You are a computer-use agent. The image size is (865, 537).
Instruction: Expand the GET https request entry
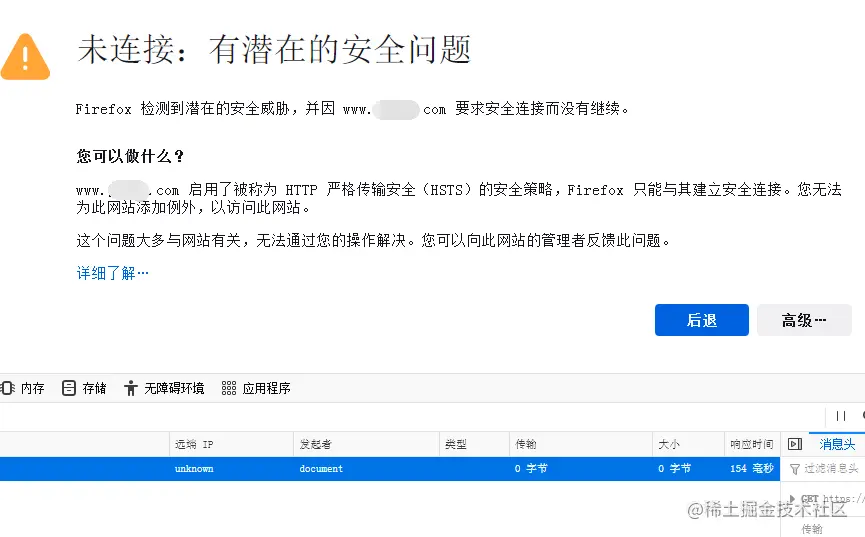pyautogui.click(x=792, y=499)
